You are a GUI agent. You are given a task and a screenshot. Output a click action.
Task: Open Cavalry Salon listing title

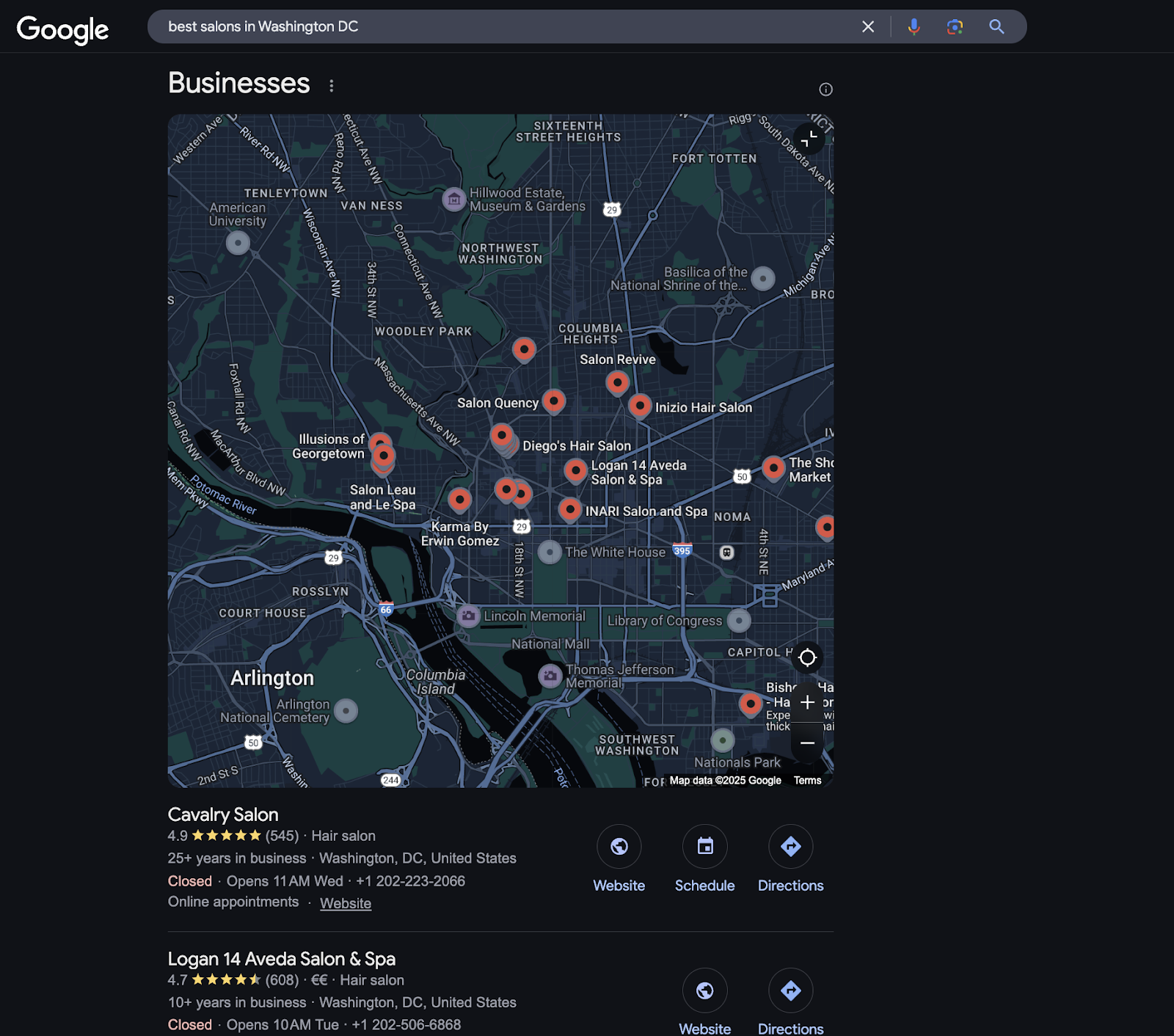click(223, 814)
